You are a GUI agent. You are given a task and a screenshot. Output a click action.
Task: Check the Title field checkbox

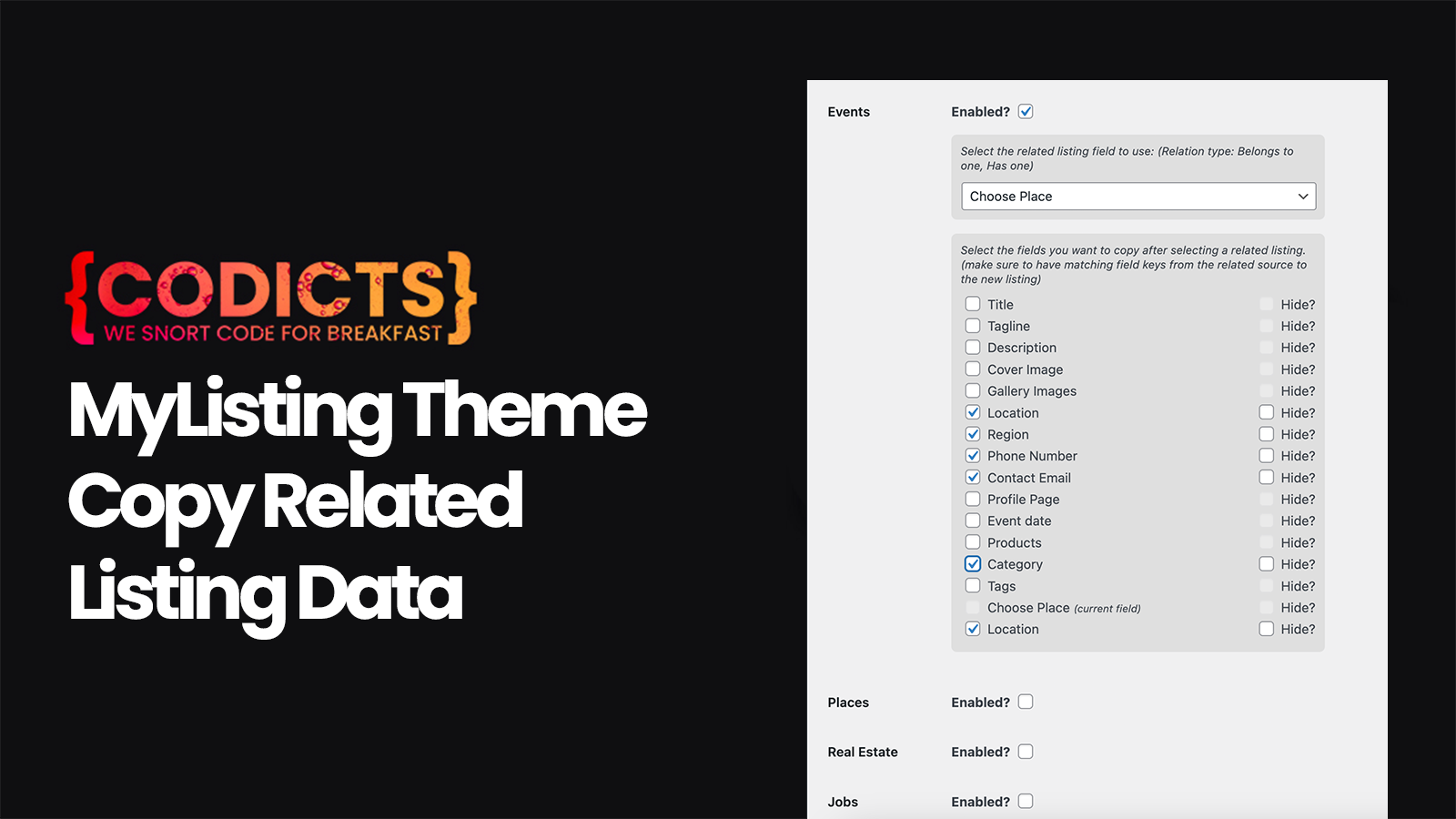(973, 304)
